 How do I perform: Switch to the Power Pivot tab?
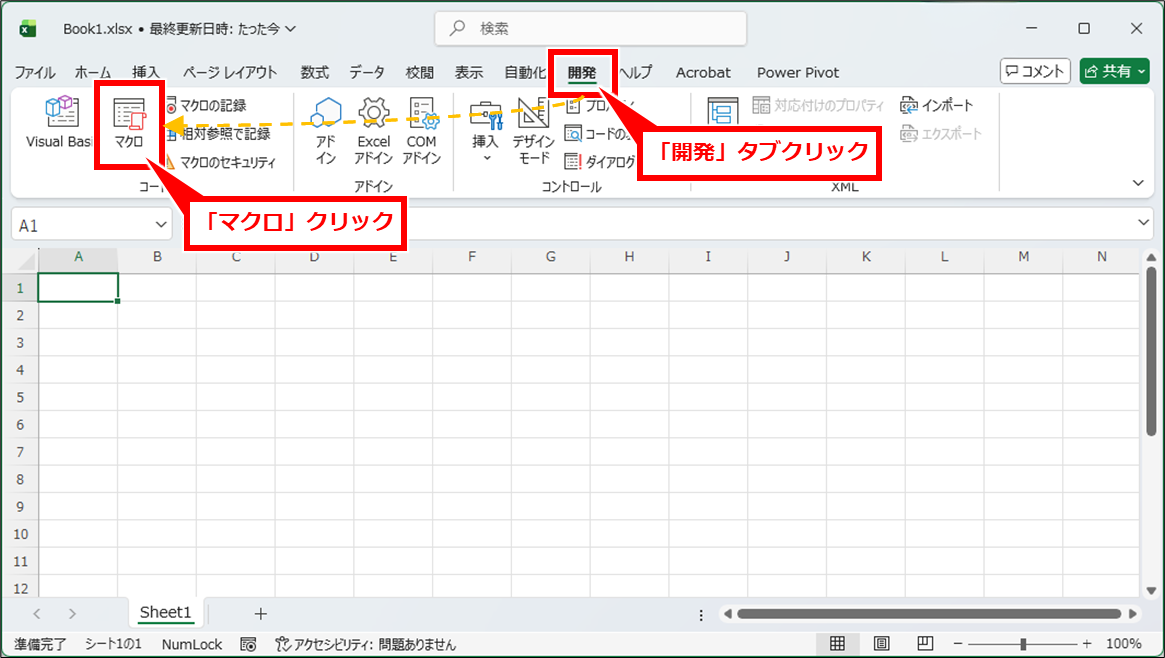(x=797, y=72)
